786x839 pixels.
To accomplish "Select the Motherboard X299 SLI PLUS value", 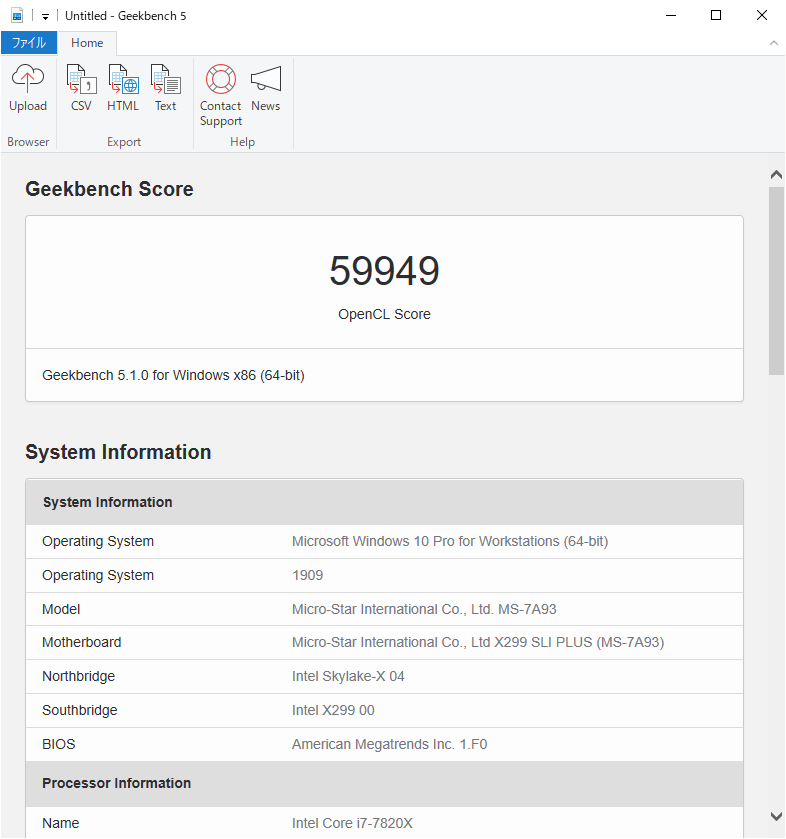I will click(x=478, y=642).
